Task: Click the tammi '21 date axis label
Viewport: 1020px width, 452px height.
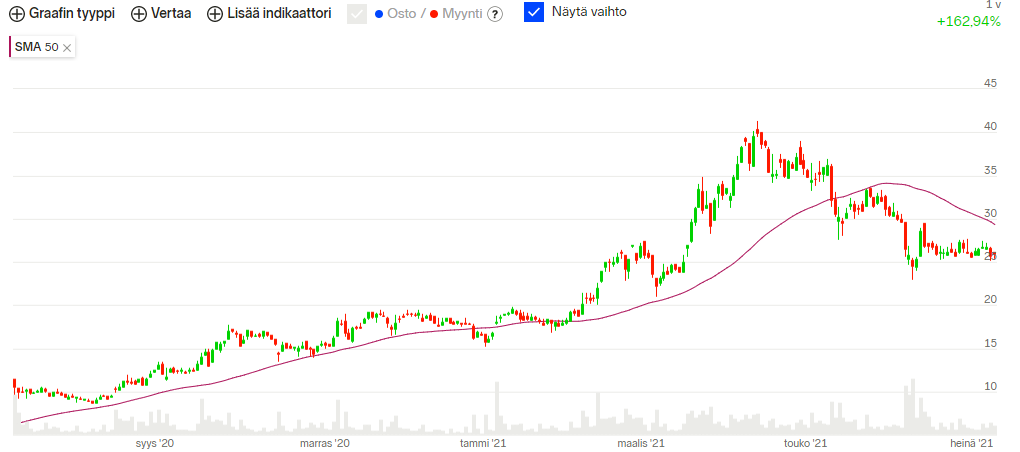Action: point(483,442)
